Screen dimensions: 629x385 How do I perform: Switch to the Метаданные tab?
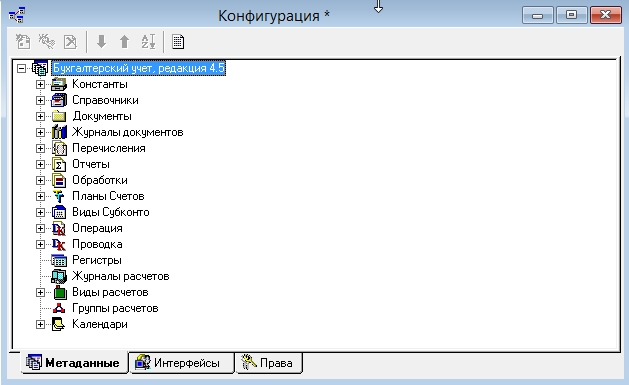pyautogui.click(x=74, y=363)
